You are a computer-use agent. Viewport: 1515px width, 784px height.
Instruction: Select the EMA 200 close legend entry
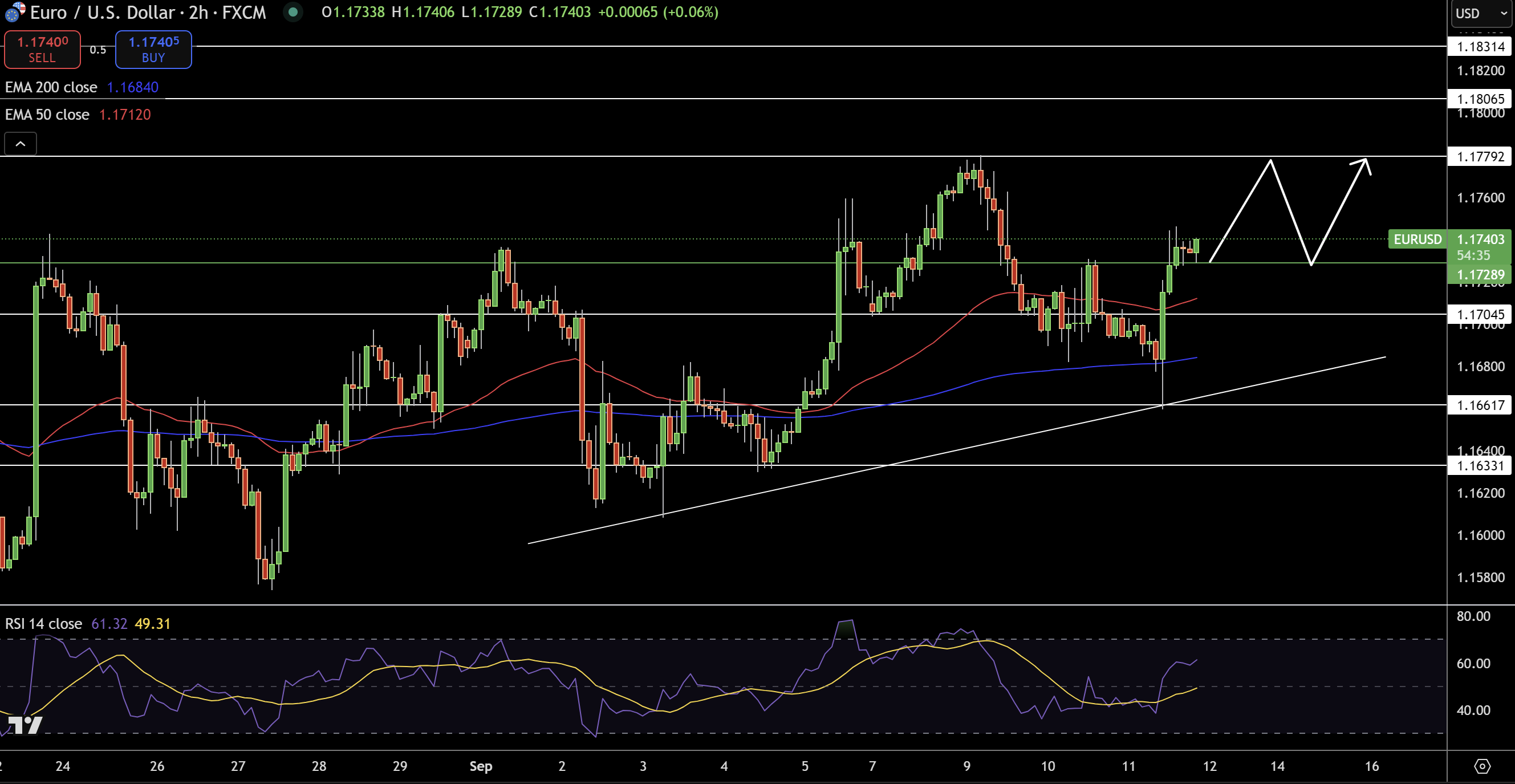[51, 87]
